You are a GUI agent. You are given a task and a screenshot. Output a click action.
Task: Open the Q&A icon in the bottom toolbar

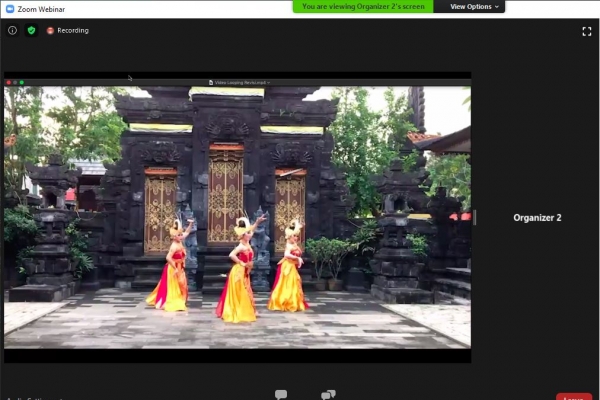tap(328, 395)
